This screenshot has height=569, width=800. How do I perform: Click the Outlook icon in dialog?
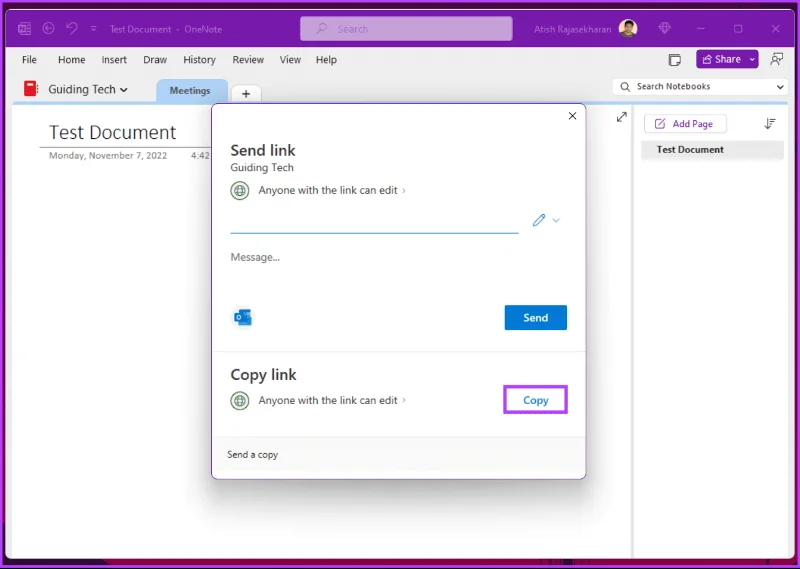tap(242, 317)
